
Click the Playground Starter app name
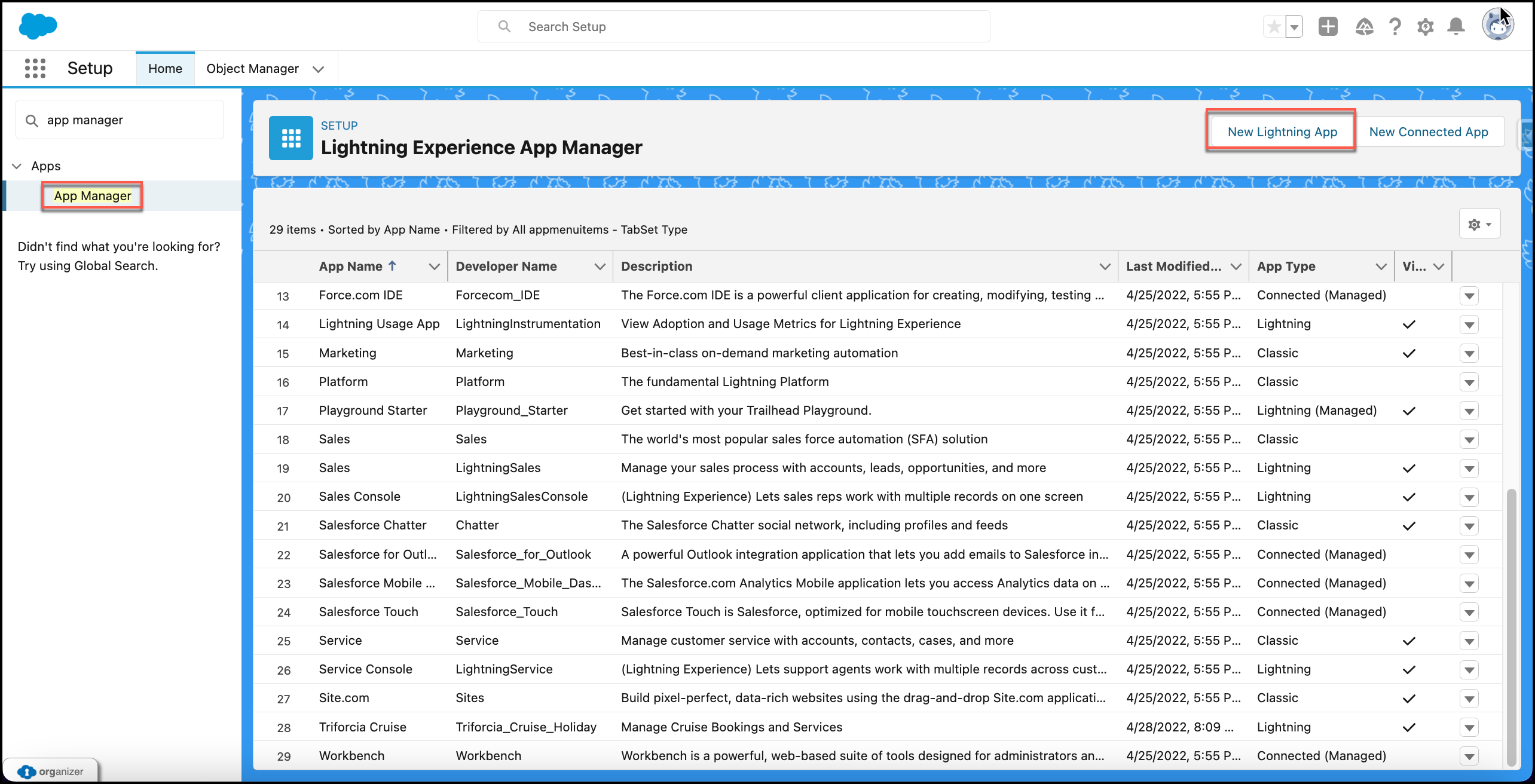click(373, 411)
